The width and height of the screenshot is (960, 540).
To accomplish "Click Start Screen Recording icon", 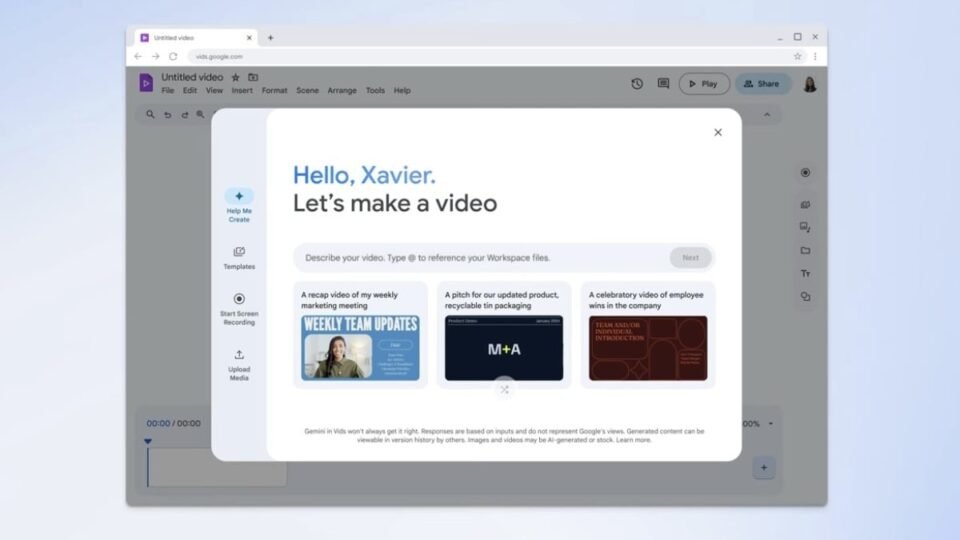I will 239,299.
